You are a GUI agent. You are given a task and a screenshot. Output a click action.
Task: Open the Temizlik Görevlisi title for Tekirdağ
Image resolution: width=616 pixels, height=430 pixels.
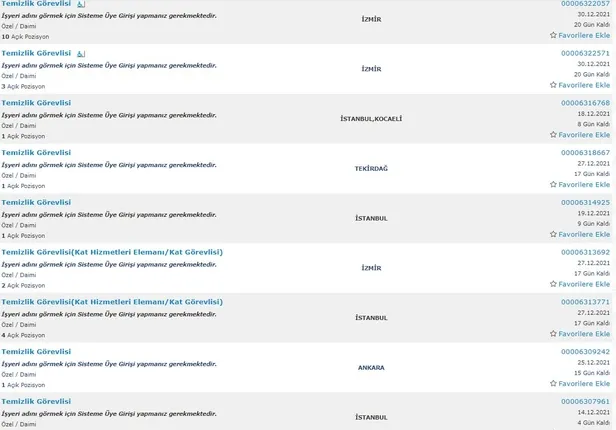click(36, 152)
